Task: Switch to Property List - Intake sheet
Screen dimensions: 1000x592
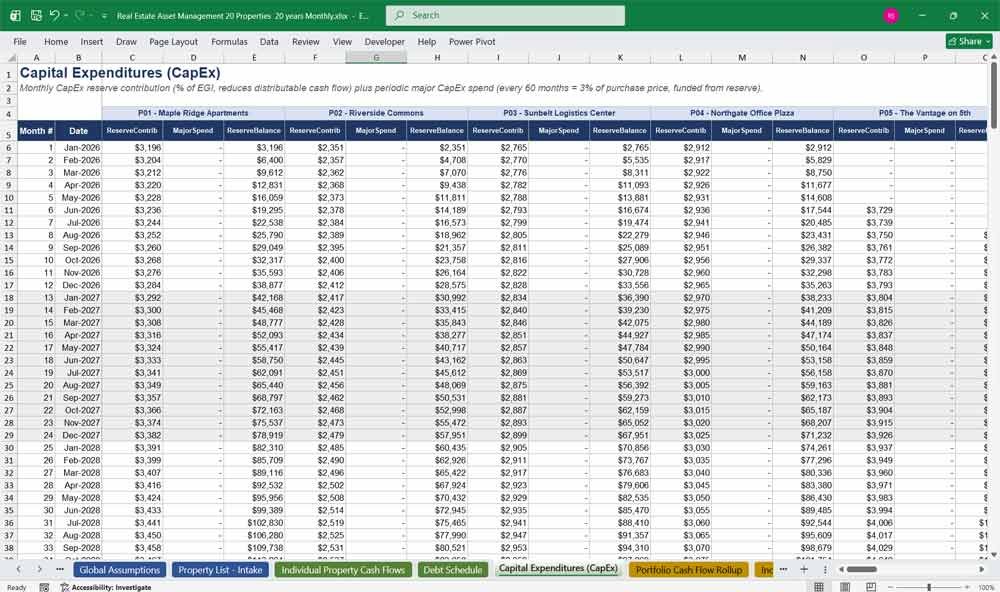Action: [220, 570]
